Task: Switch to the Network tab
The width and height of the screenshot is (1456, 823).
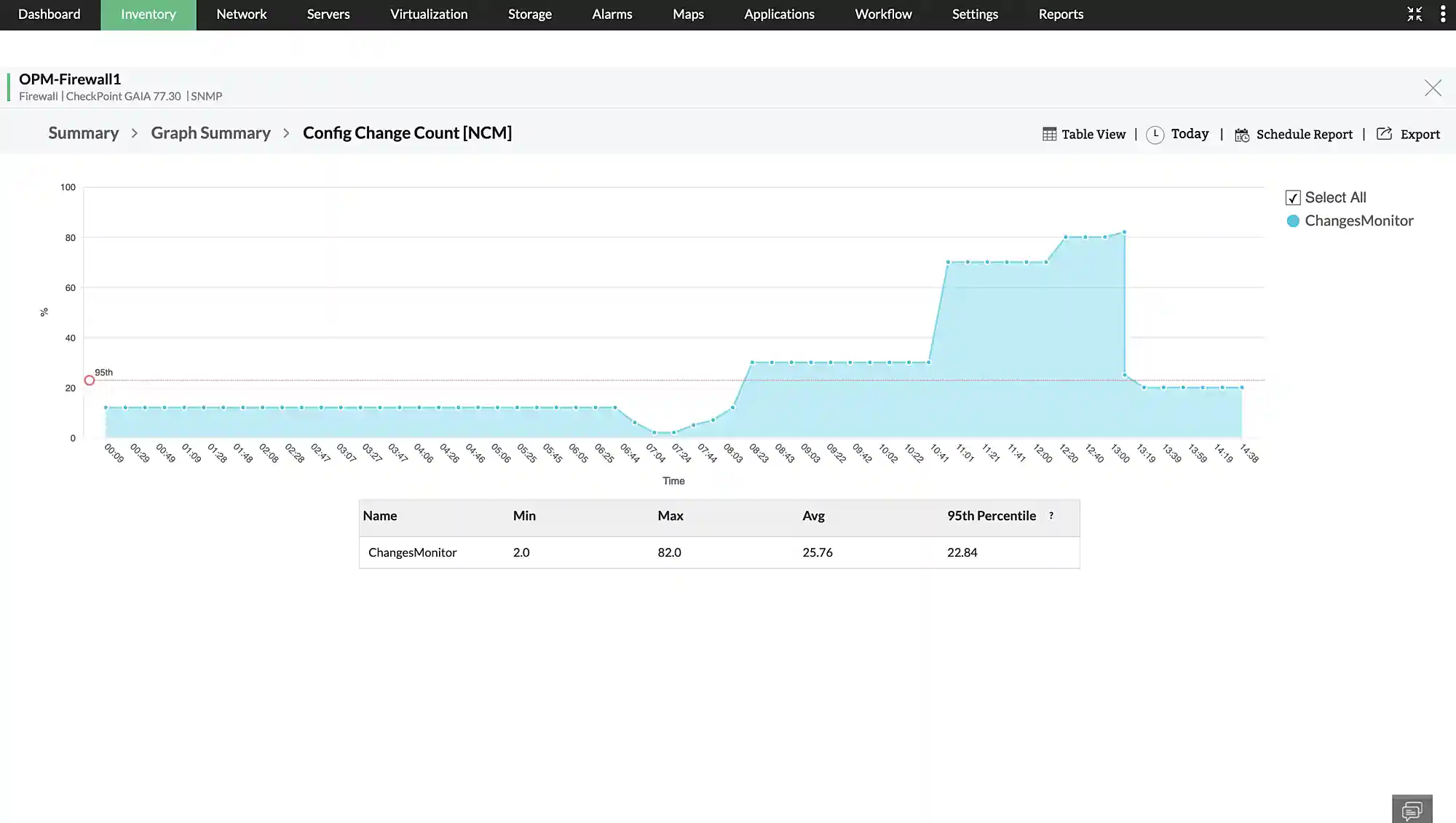Action: pyautogui.click(x=241, y=15)
